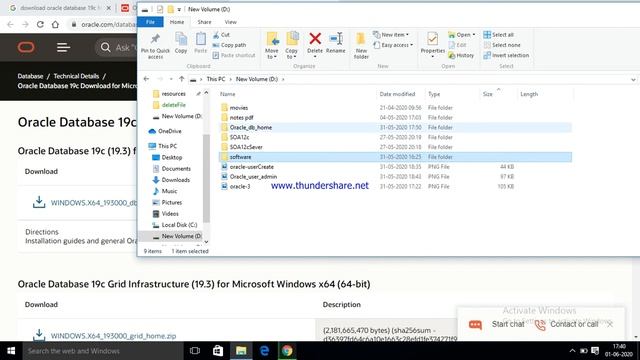Screen dimensions: 640x360
Task: Create a New folder
Action: (361, 45)
